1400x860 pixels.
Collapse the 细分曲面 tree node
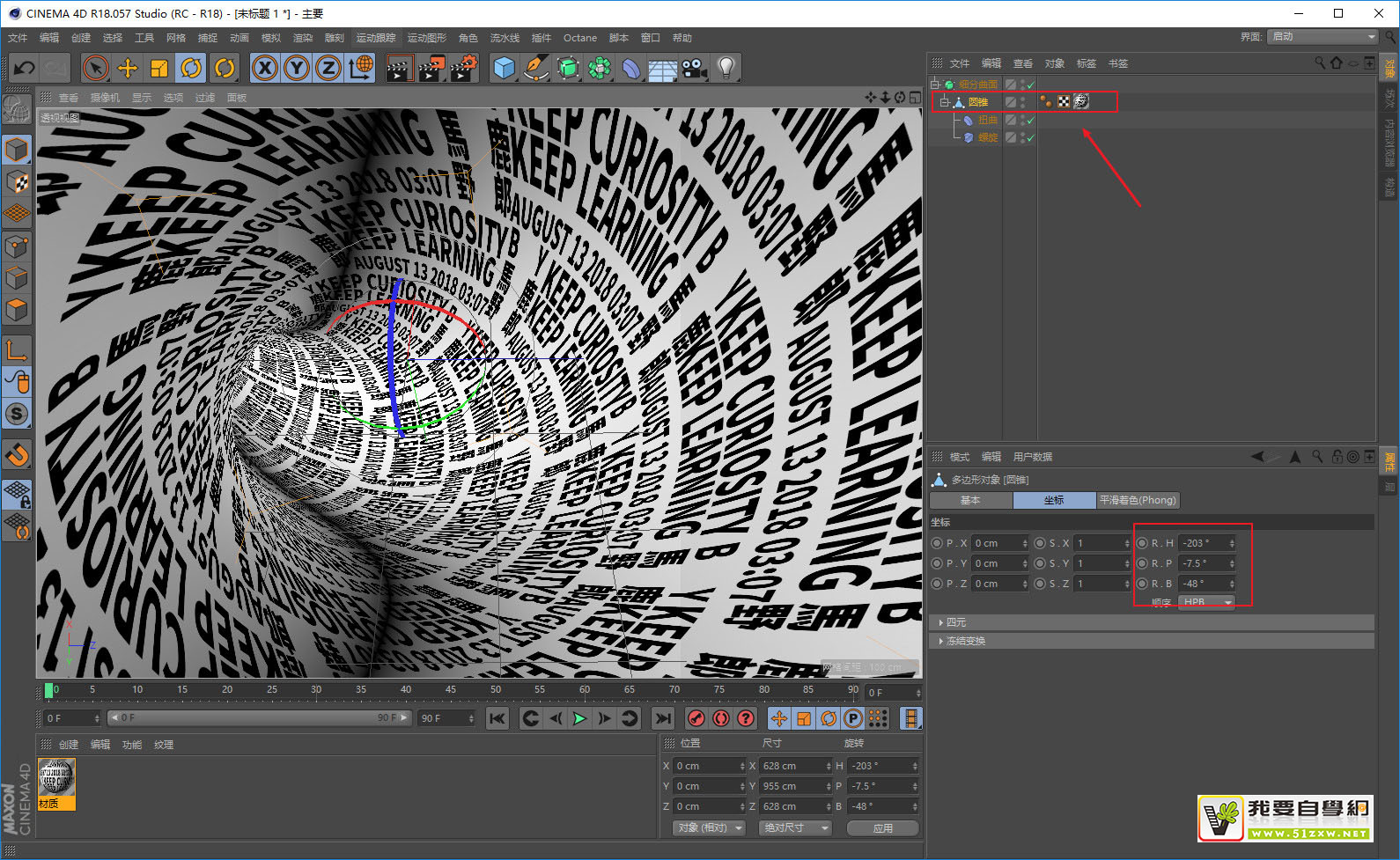point(936,85)
